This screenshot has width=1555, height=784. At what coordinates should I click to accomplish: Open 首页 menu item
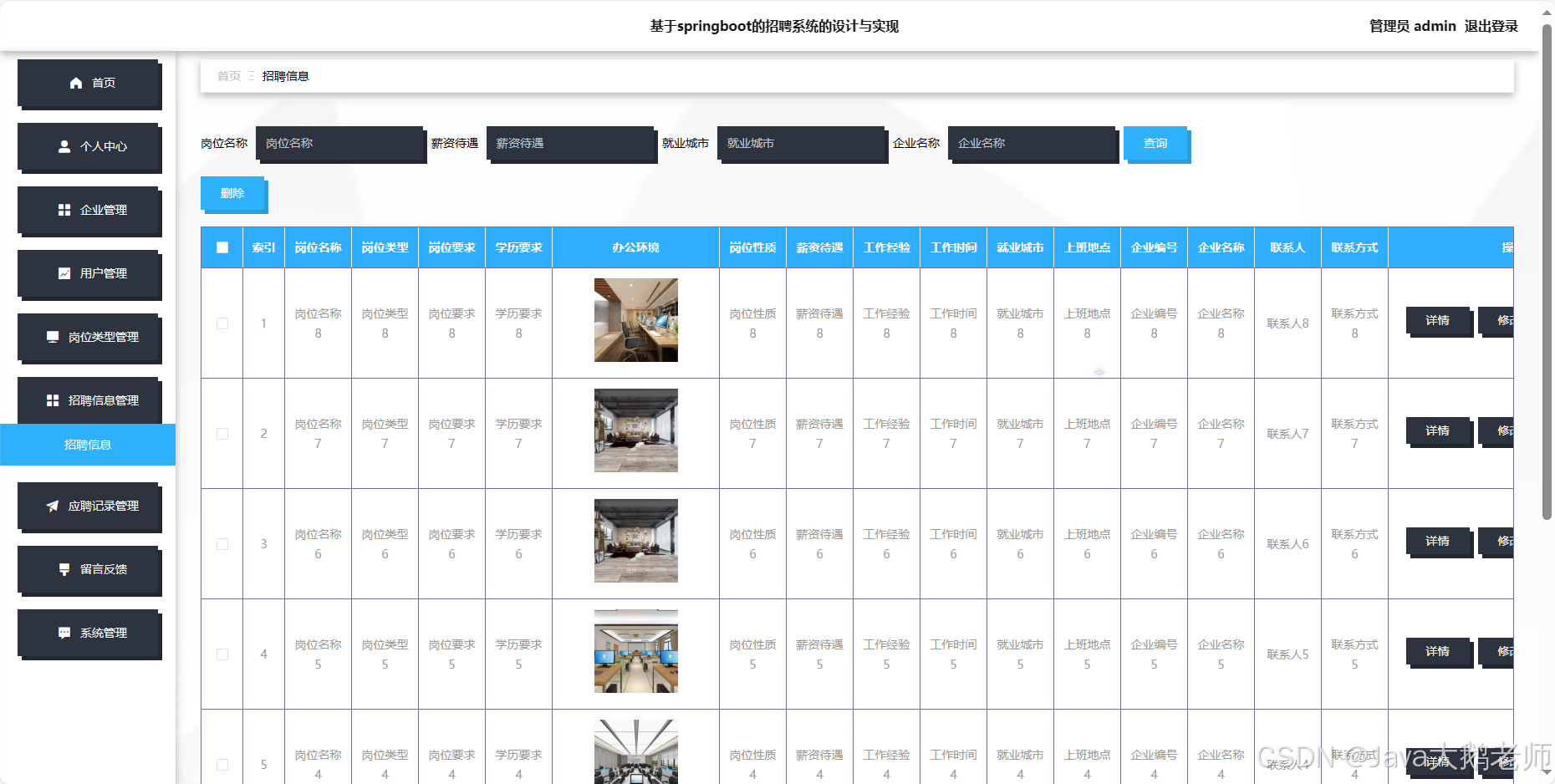coord(89,83)
